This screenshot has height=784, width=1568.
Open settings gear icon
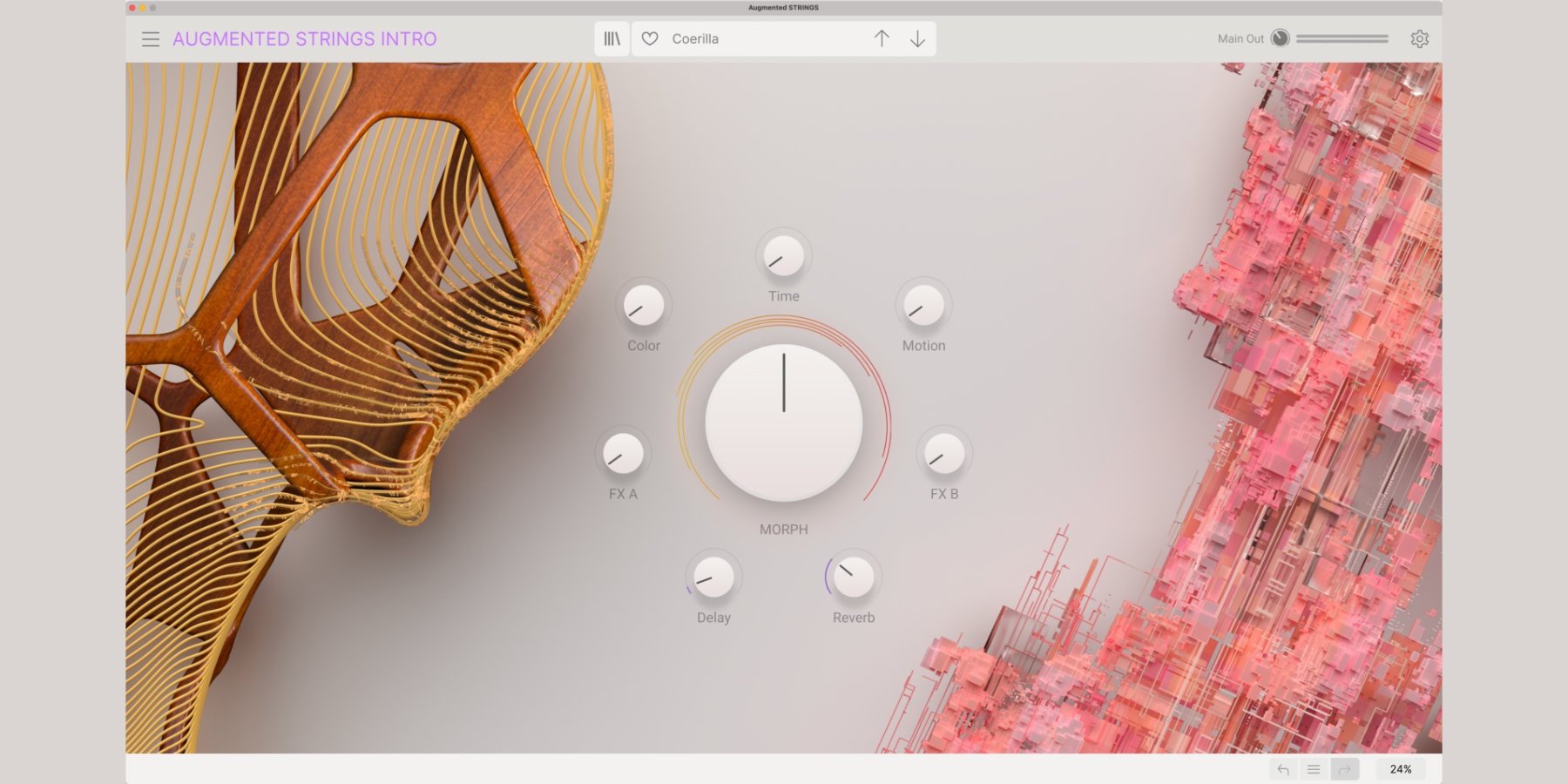tap(1420, 39)
